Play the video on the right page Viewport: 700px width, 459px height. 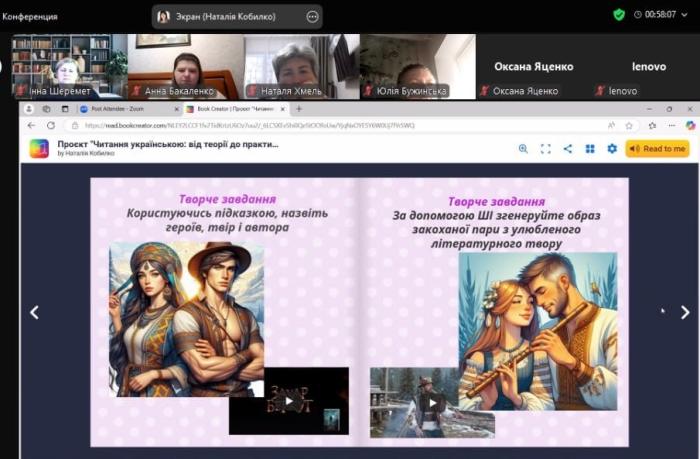(431, 404)
